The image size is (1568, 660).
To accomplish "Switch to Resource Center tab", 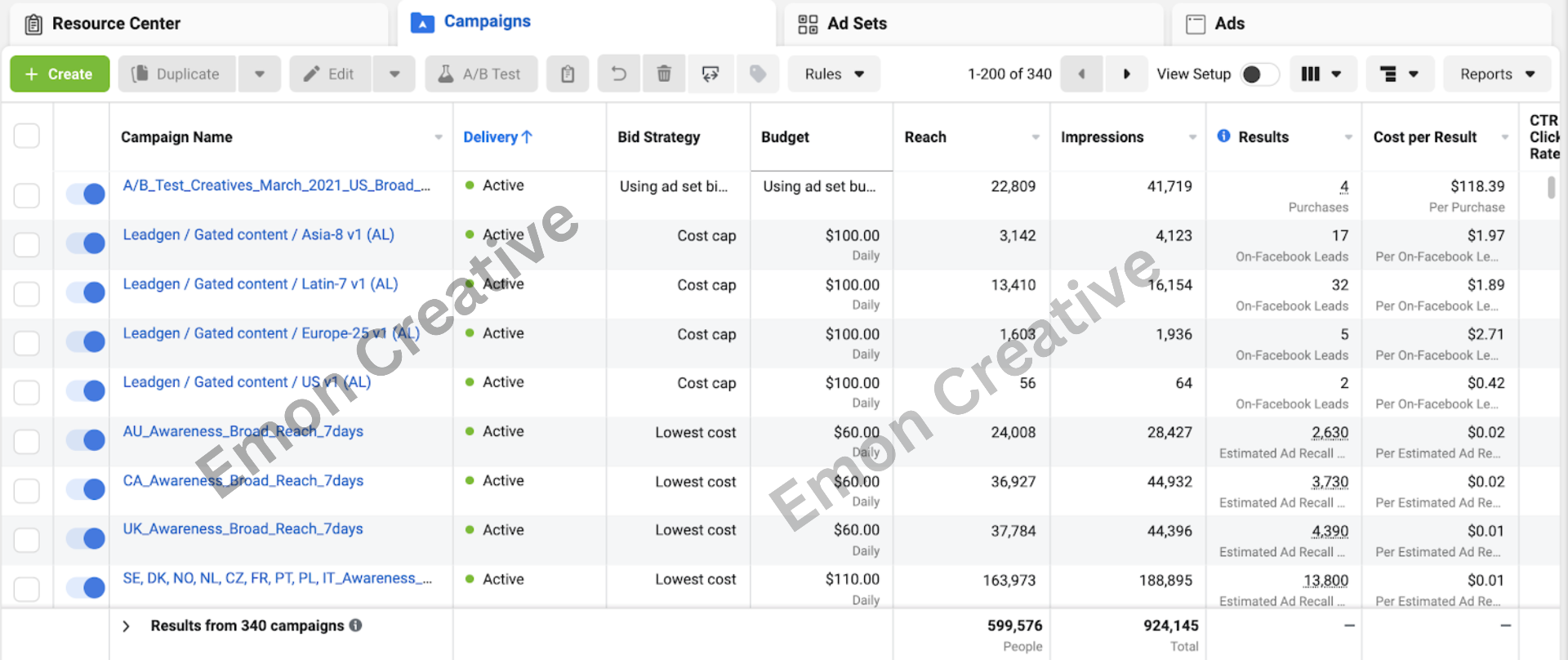I will (198, 24).
